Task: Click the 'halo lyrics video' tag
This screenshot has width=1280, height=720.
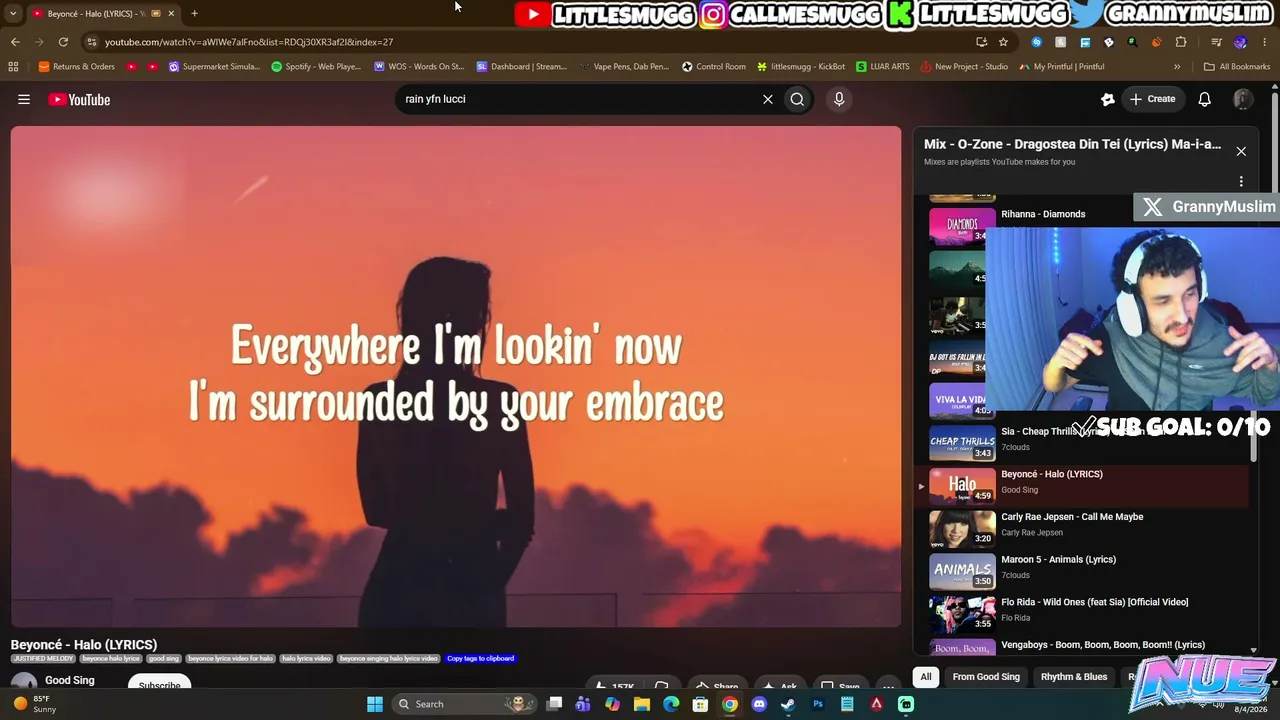Action: 306,659
